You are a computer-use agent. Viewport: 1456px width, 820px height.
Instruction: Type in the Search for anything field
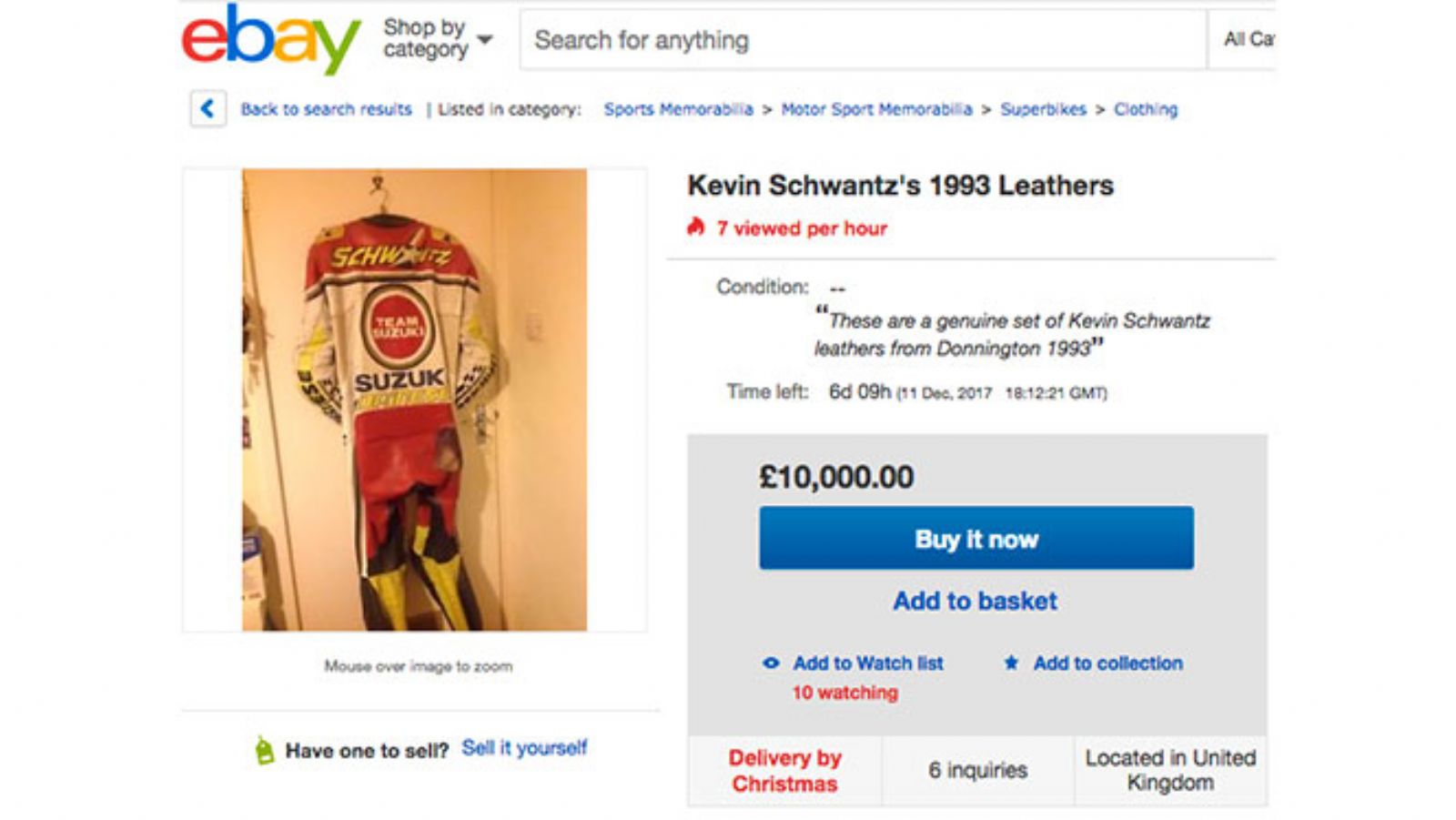tap(862, 40)
